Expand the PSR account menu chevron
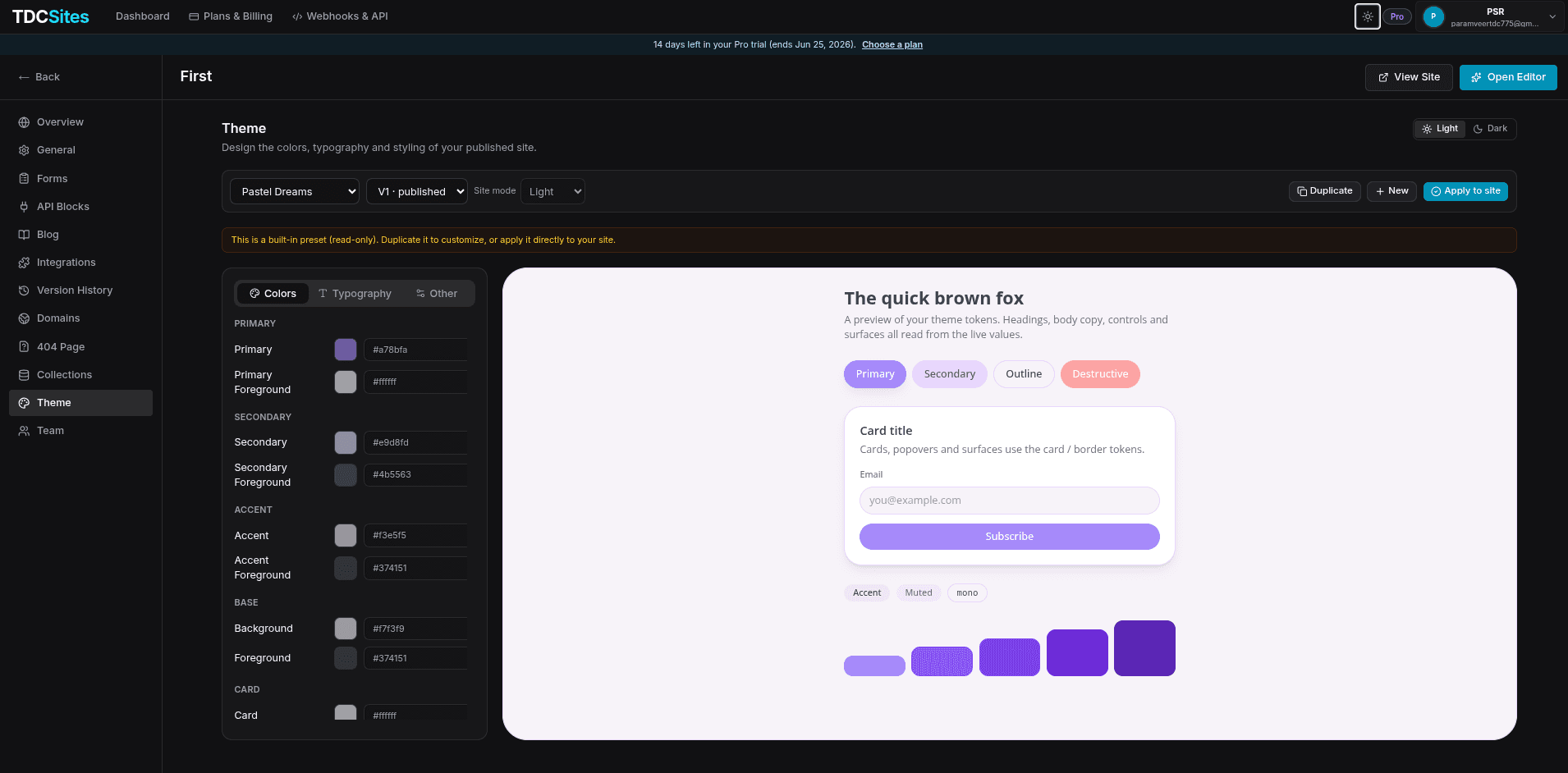This screenshot has width=1568, height=773. click(x=1552, y=16)
